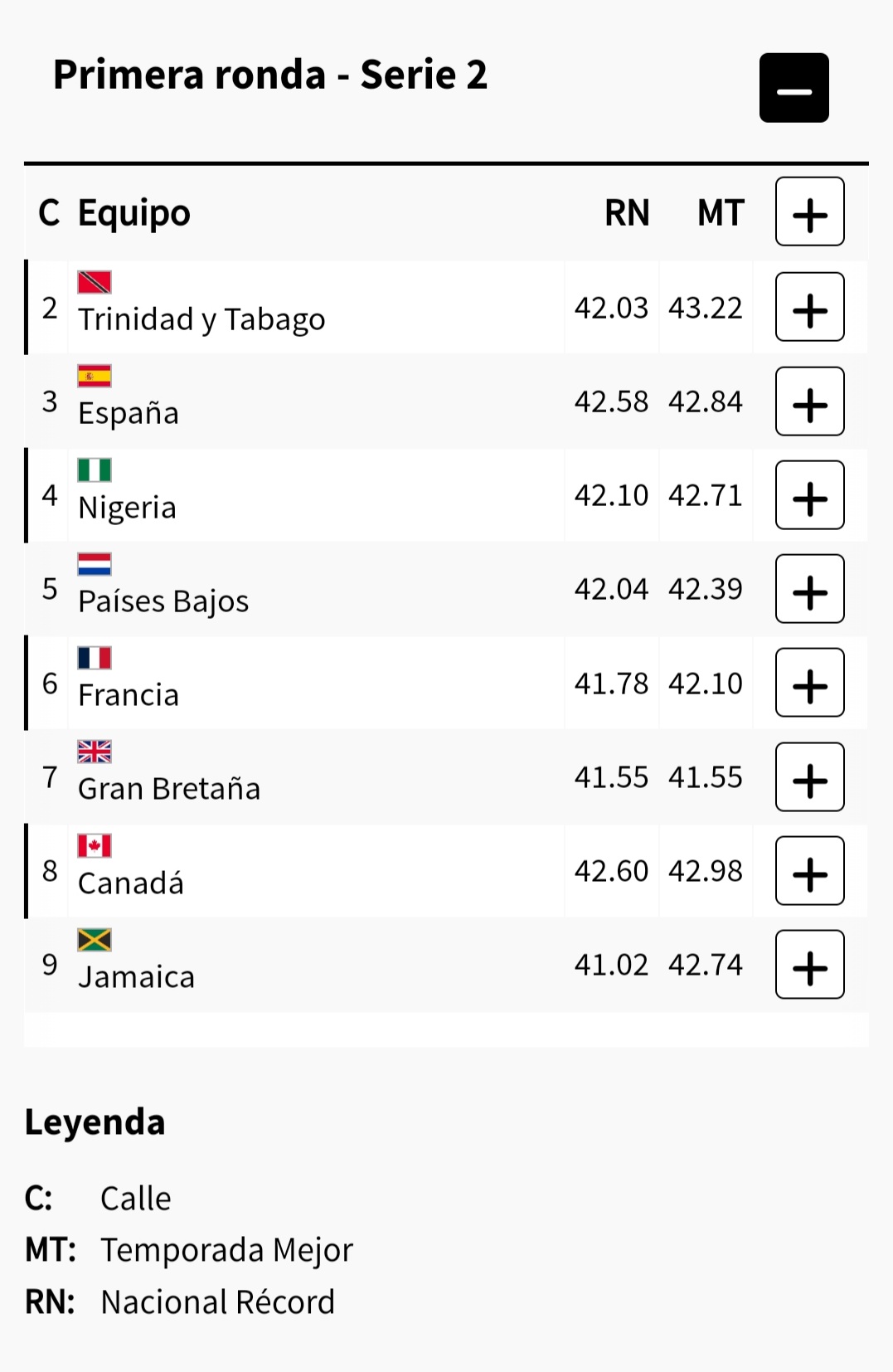This screenshot has width=893, height=1372.
Task: Expand all rows with header plus button
Action: [809, 212]
